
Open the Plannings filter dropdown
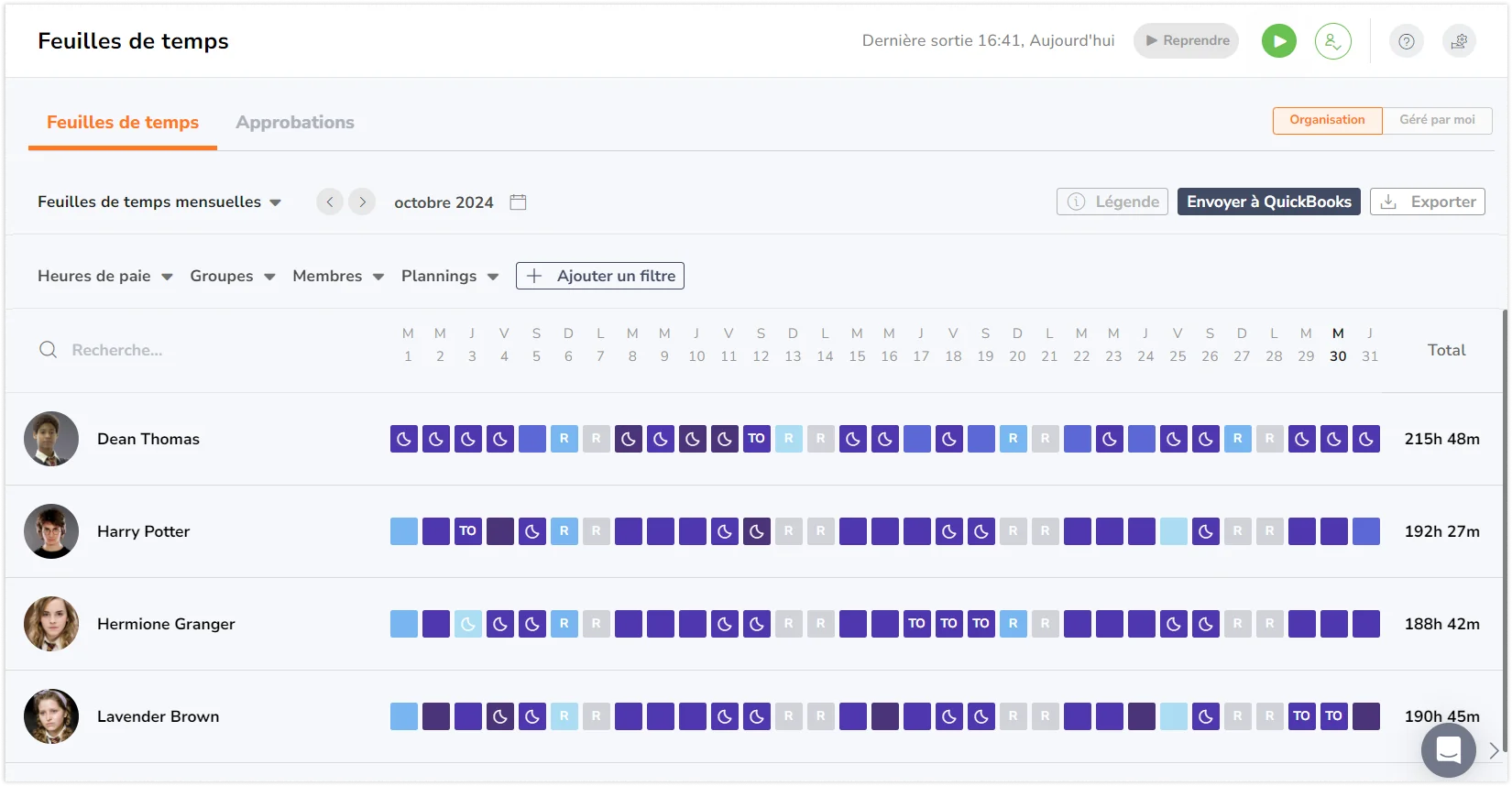(450, 276)
